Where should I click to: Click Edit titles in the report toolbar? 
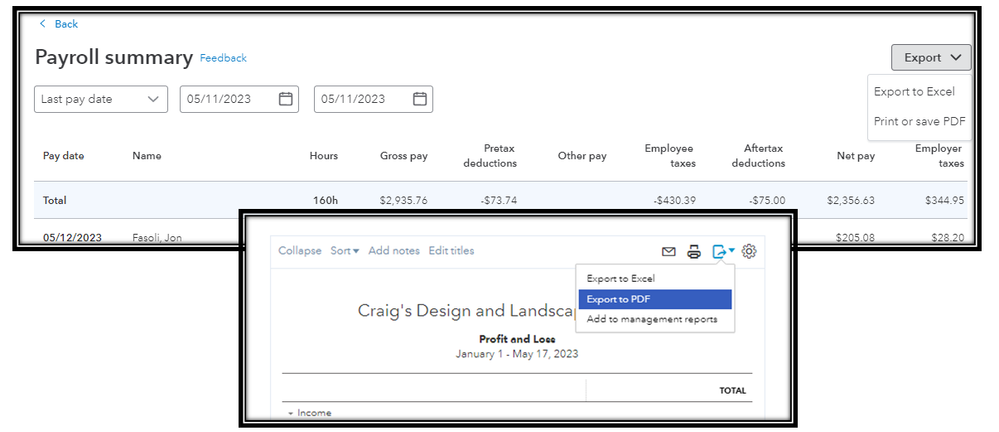click(451, 251)
